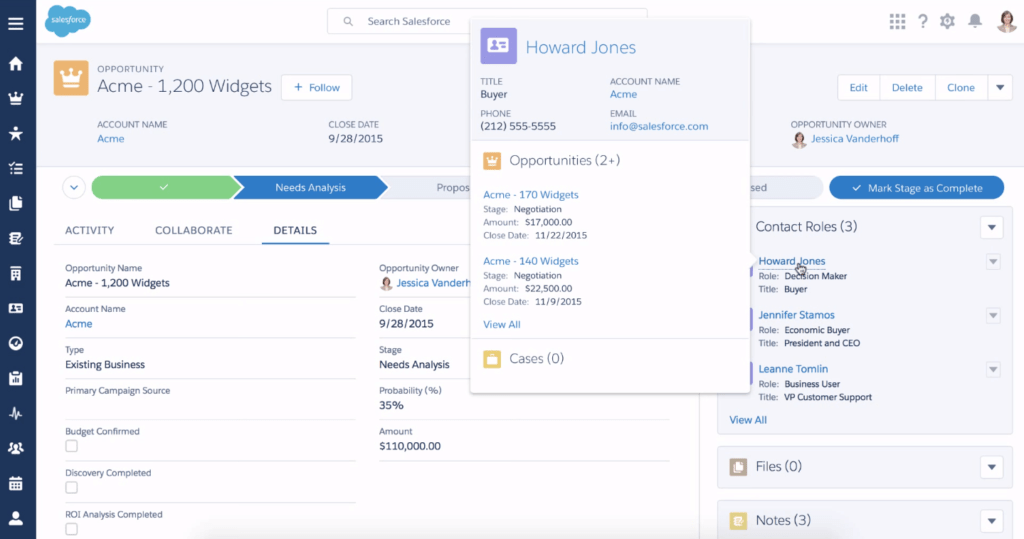Open Feed pulse icon in sidebar

(x=16, y=414)
